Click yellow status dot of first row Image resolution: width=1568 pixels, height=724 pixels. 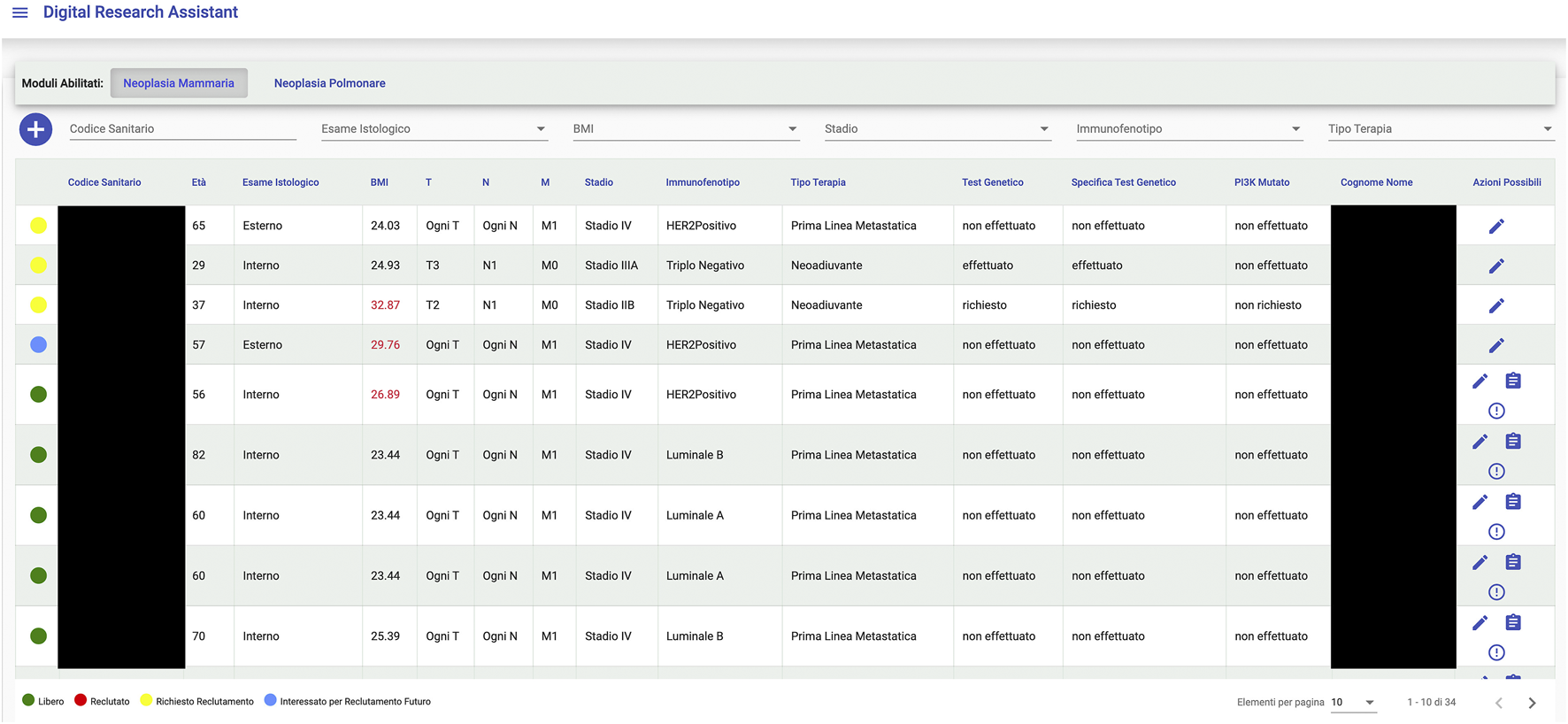(38, 226)
